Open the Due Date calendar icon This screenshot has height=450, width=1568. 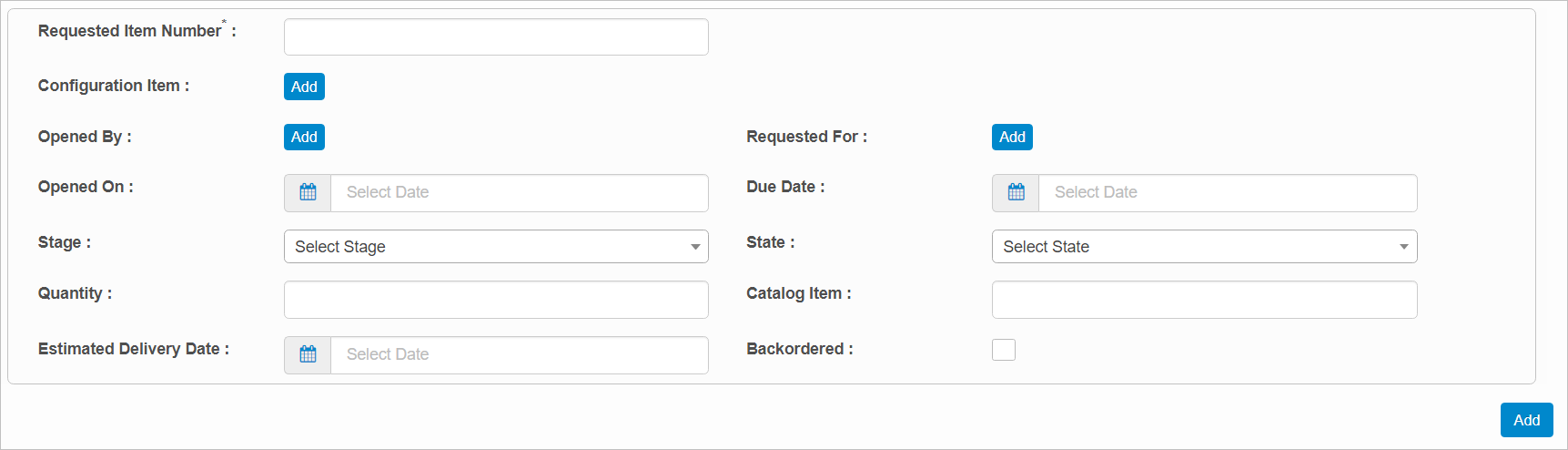(1016, 192)
